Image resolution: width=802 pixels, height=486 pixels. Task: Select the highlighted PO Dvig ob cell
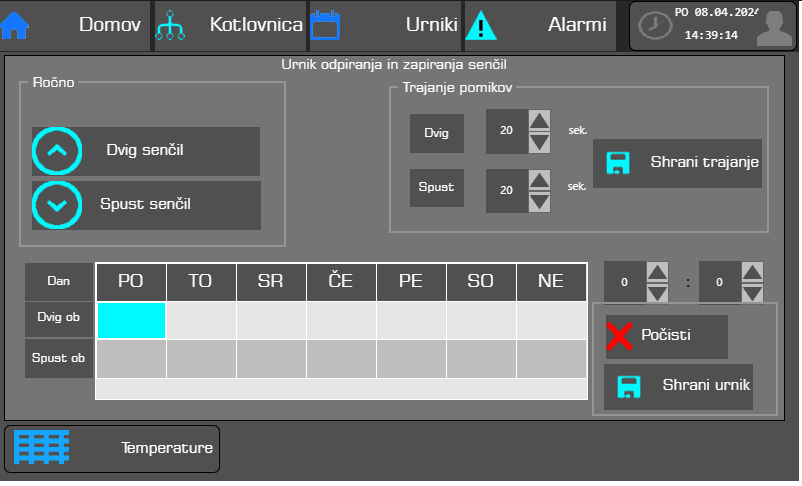click(x=131, y=320)
